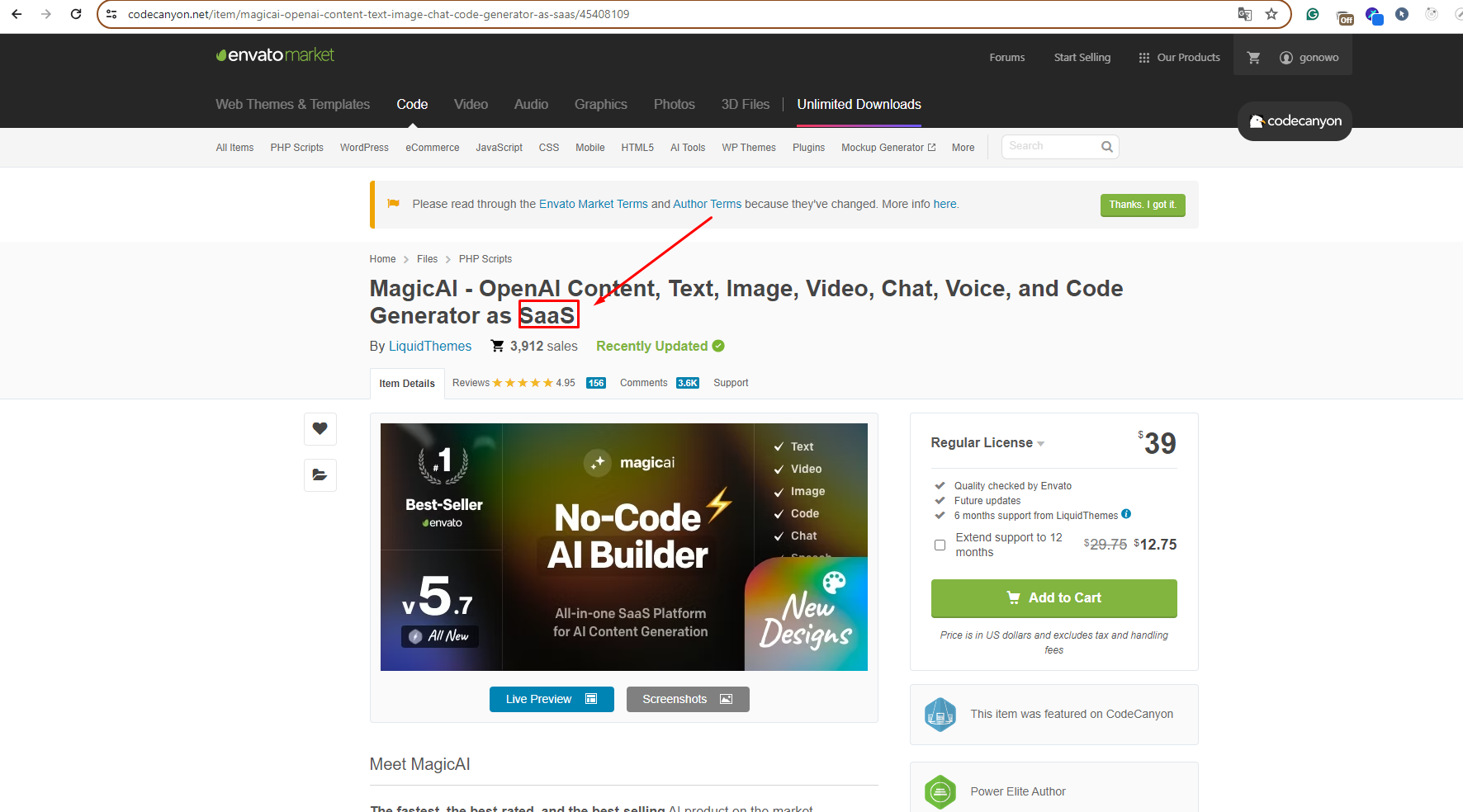This screenshot has width=1463, height=812.
Task: Tick Extend support to 12 months checkbox
Action: 940,545
